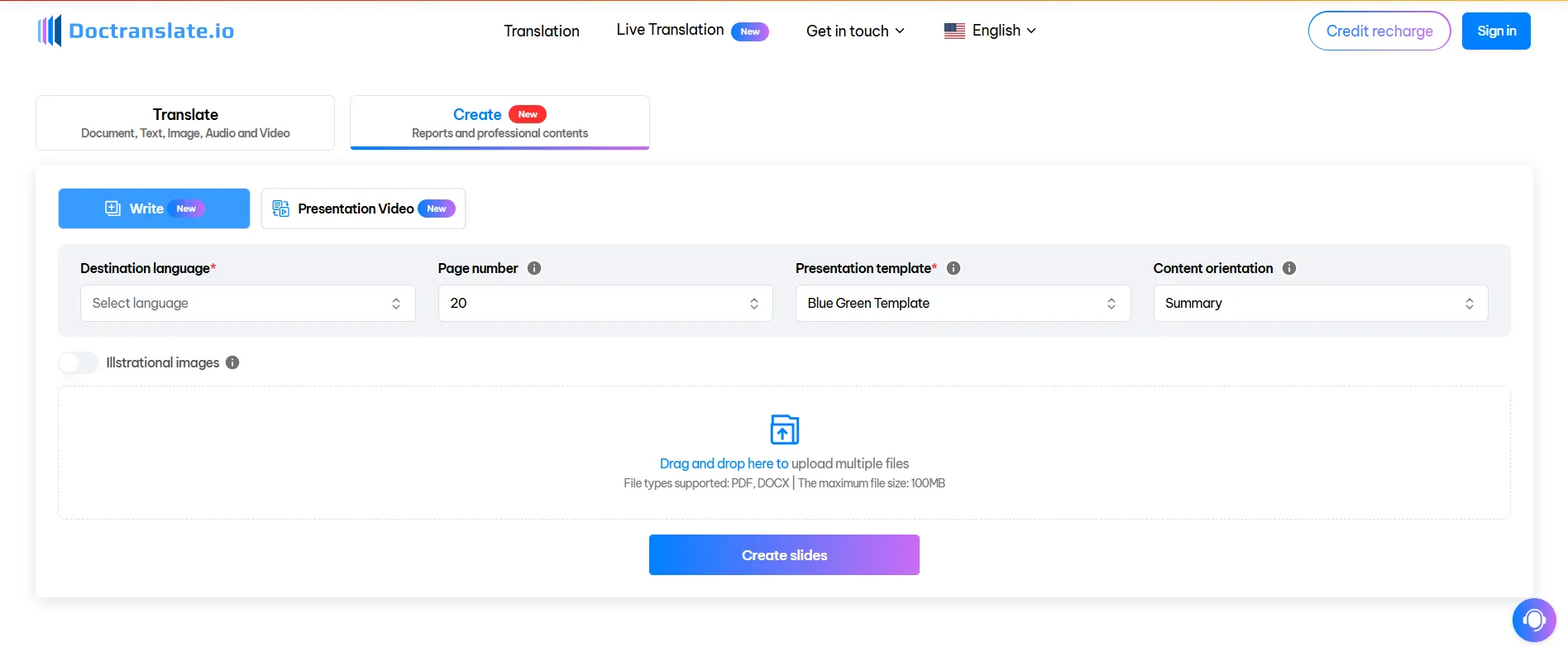The height and width of the screenshot is (657, 1568).
Task: Click red New badge on Create tab
Action: point(528,114)
